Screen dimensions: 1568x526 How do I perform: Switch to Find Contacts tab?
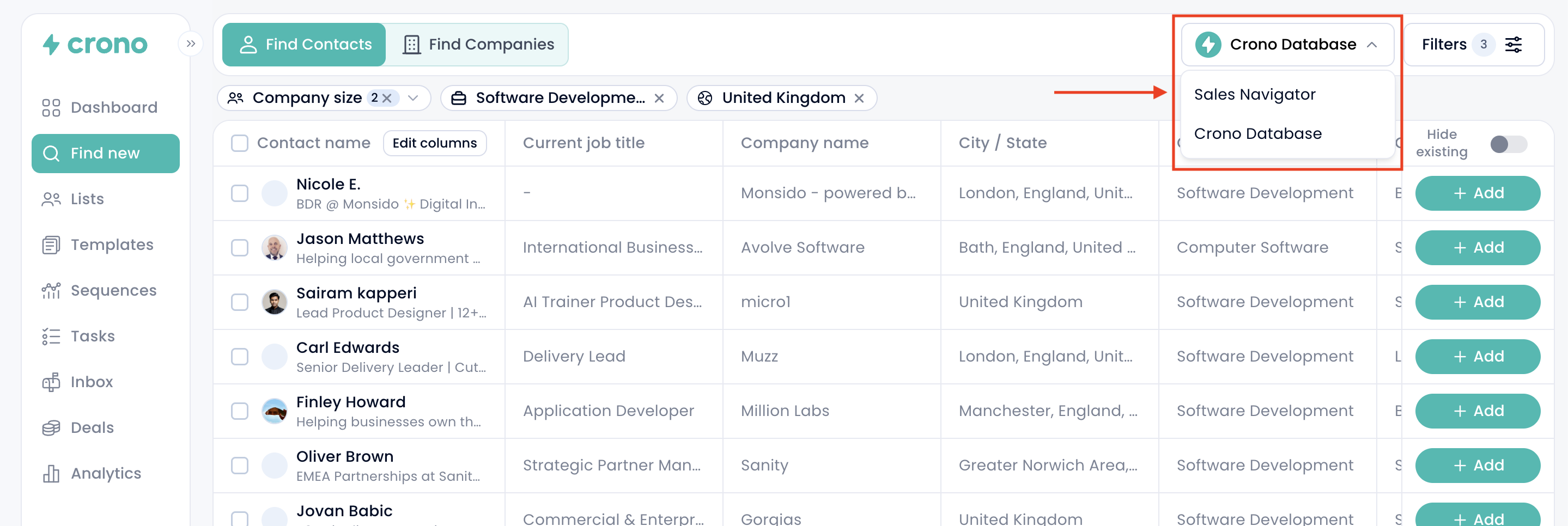[x=305, y=45]
